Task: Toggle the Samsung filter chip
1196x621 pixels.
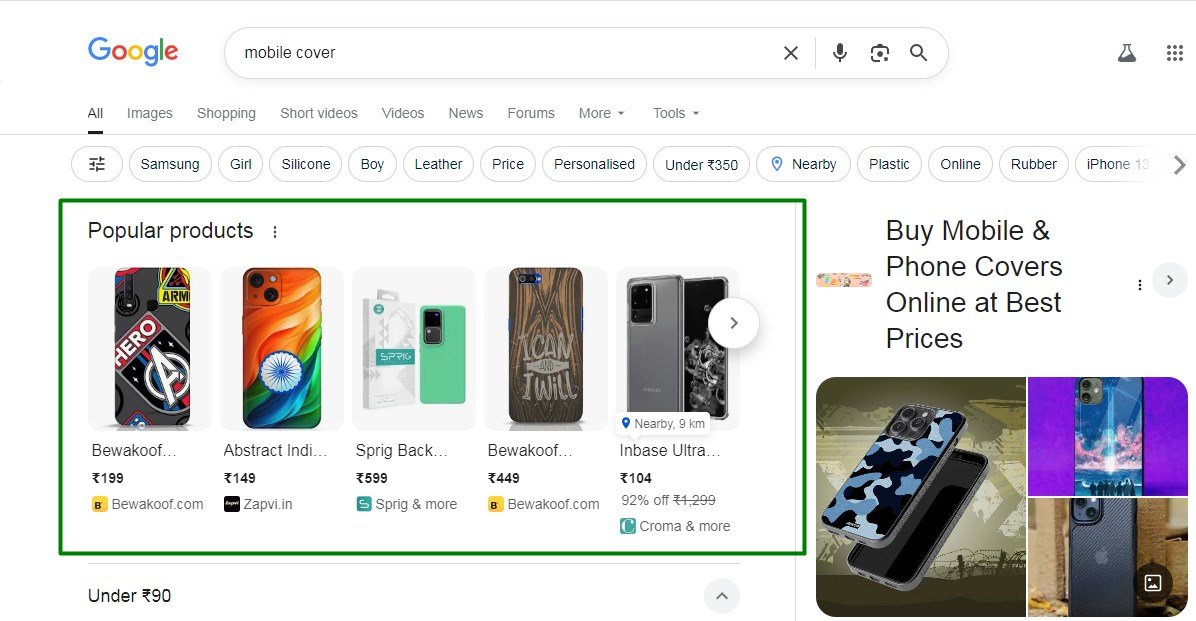Action: (170, 164)
